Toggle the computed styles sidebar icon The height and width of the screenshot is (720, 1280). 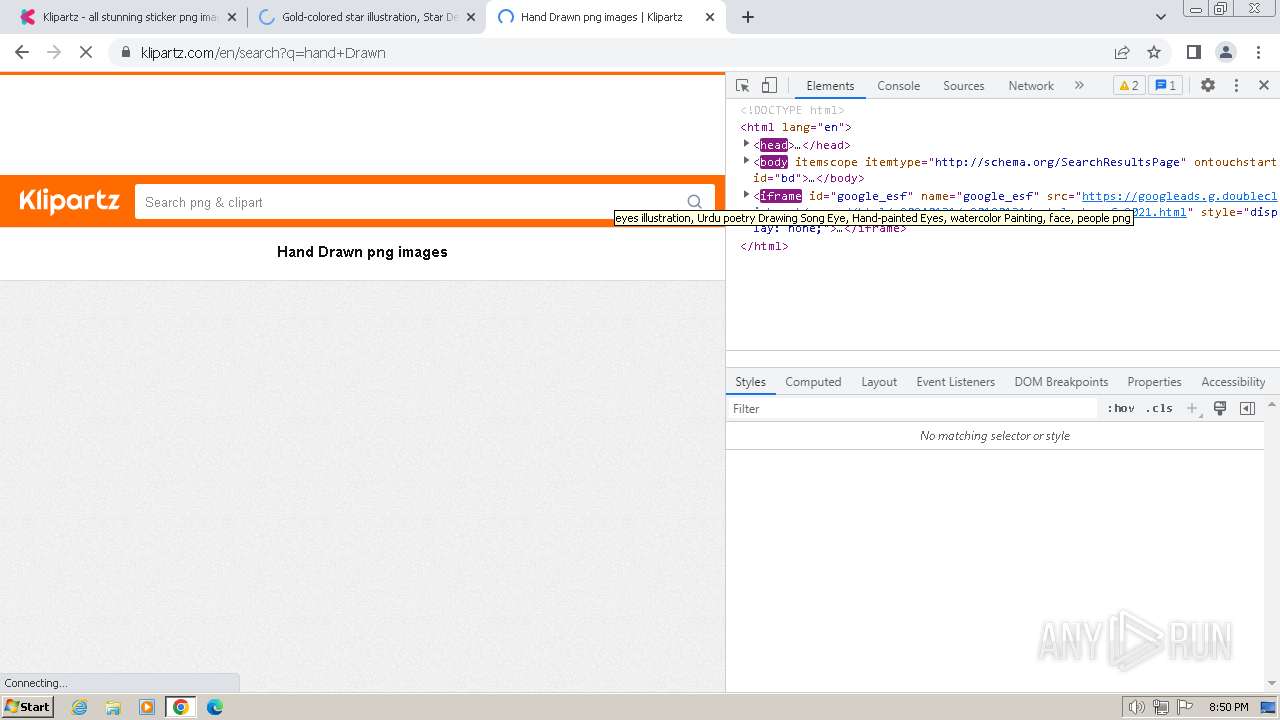(1247, 408)
